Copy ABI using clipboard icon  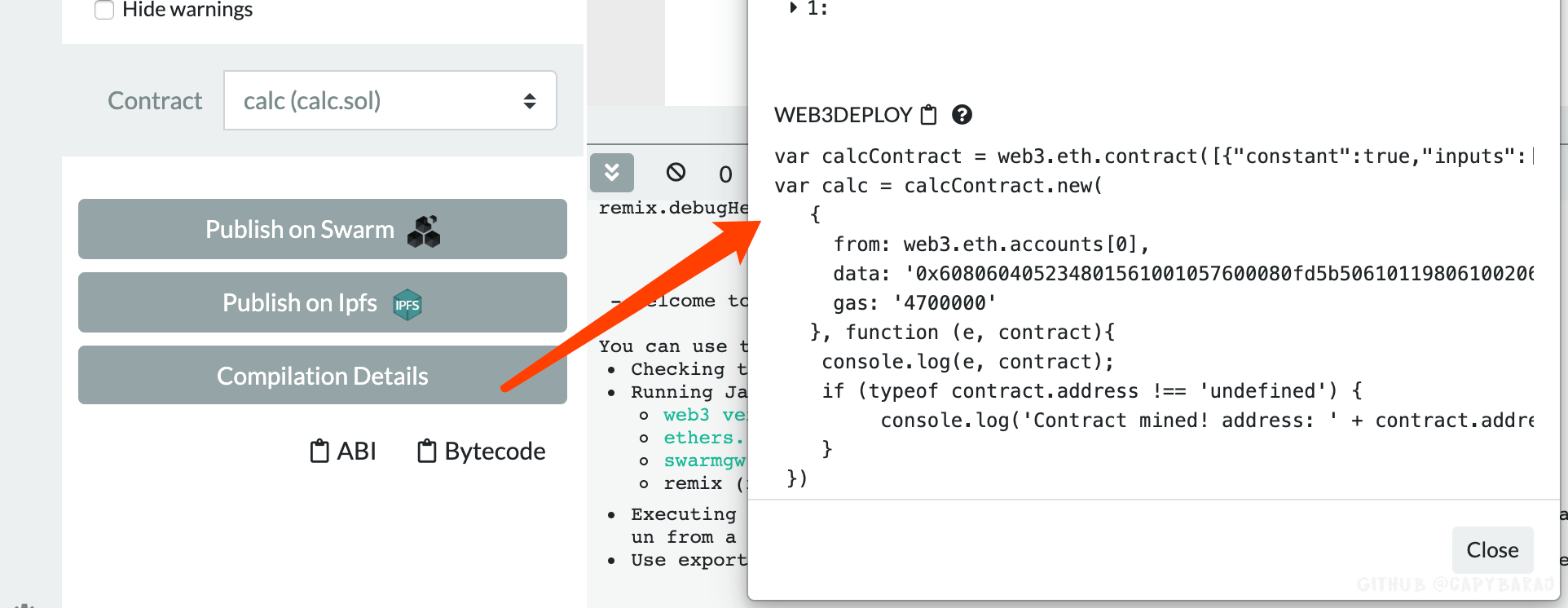(319, 451)
